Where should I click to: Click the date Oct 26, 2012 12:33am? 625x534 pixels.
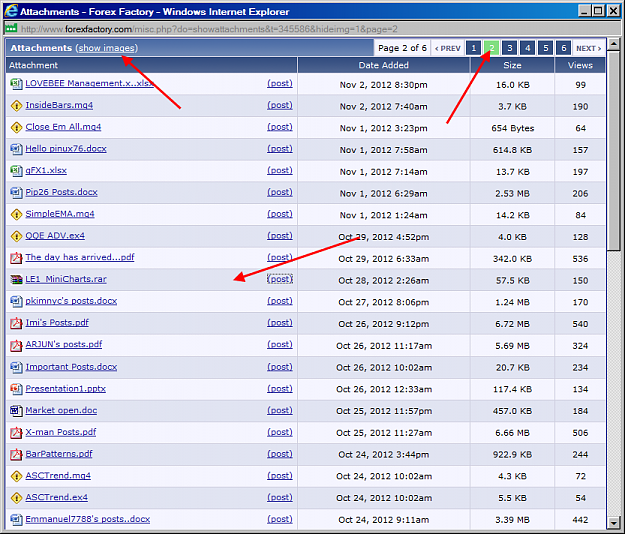coord(383,389)
